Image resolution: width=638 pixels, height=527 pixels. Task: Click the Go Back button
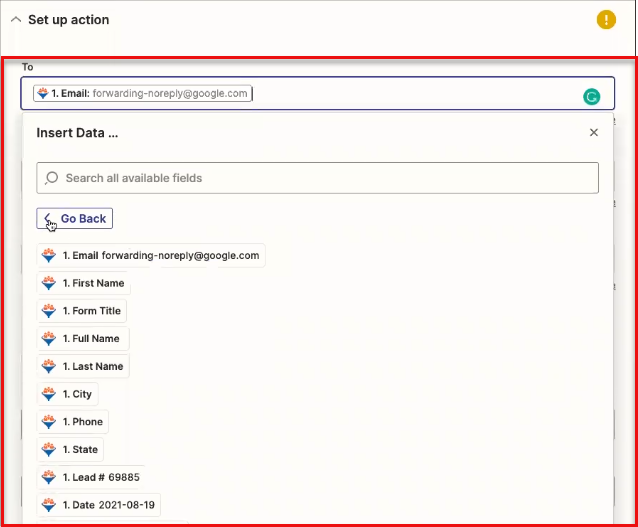coord(75,218)
